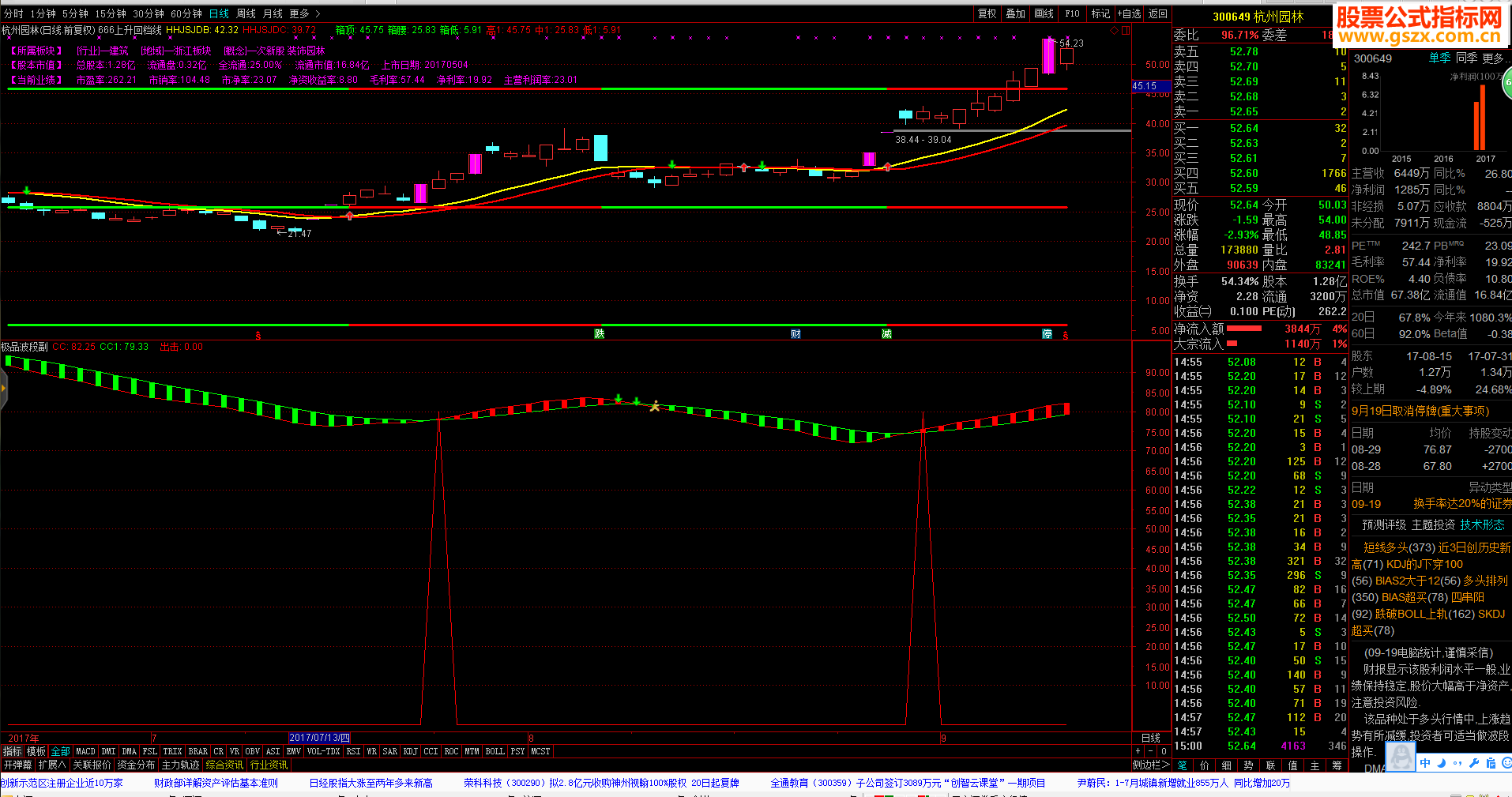Click the + zoom in chart button
The image size is (1512, 797).
(x=1138, y=751)
